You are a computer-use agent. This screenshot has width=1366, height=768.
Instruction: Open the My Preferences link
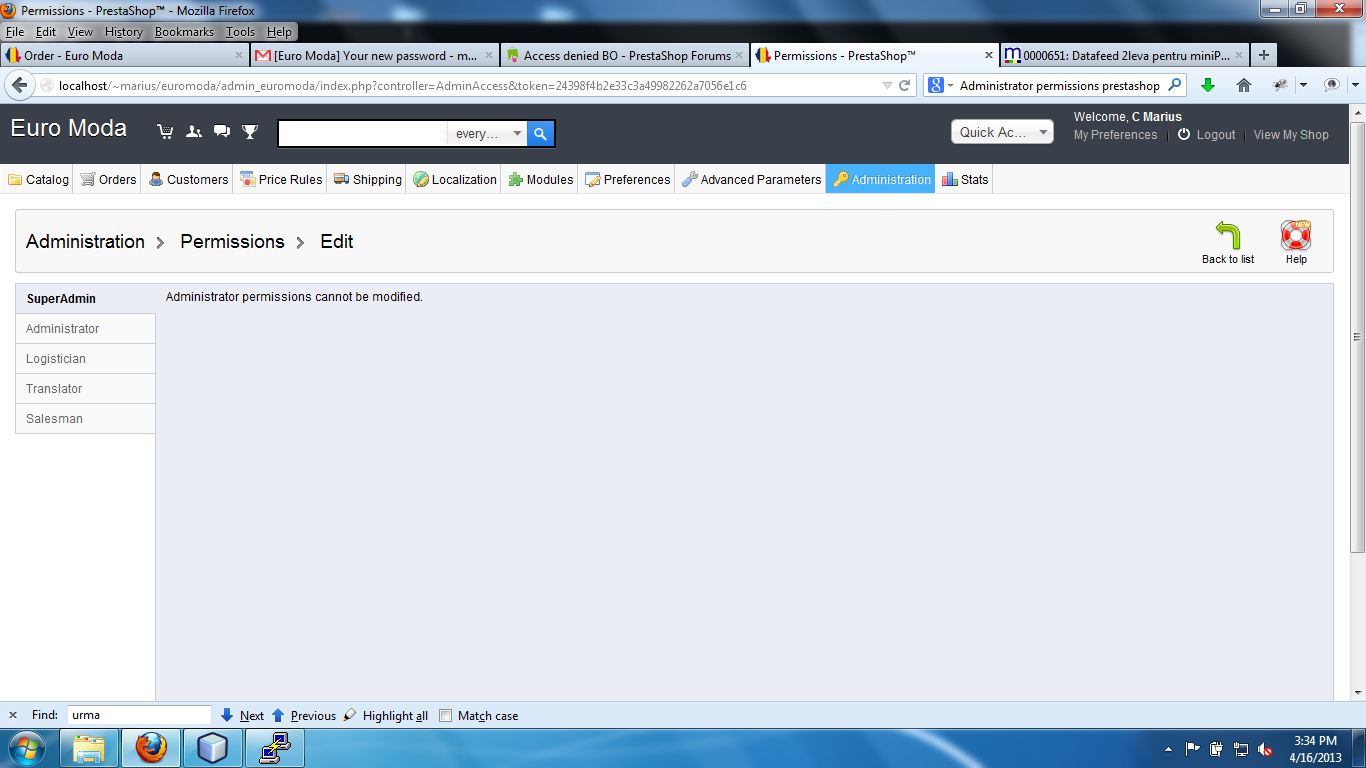coord(1115,135)
